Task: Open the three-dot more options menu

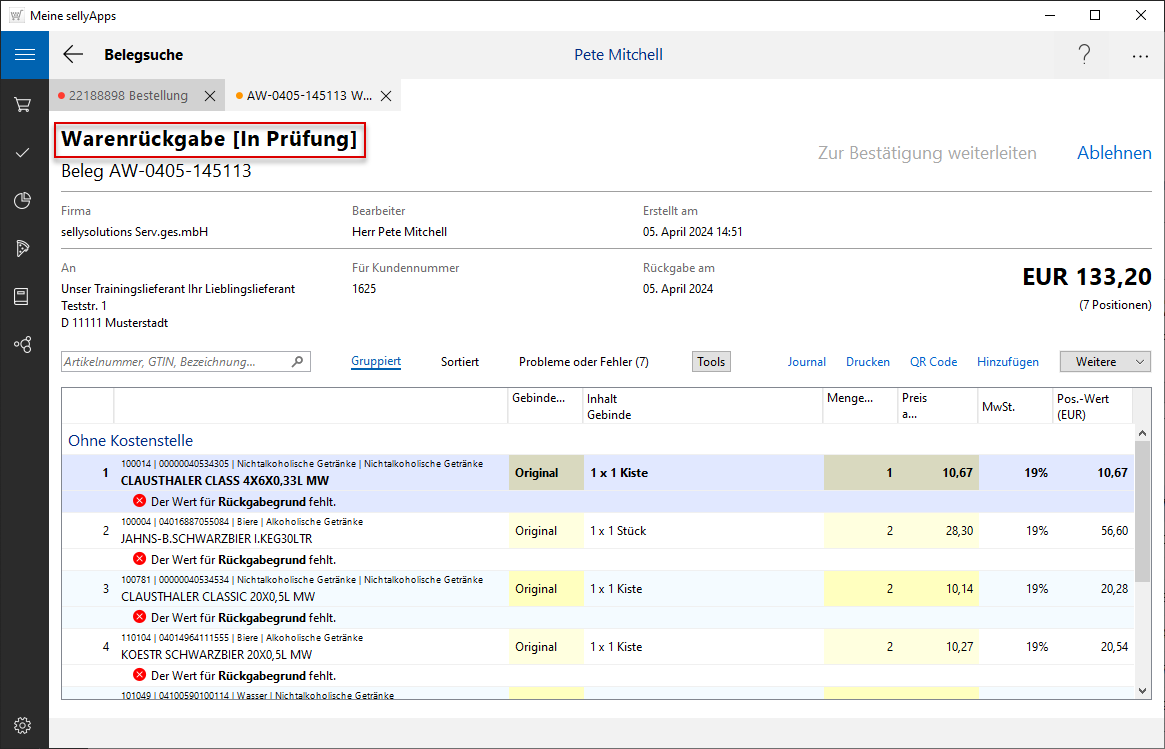Action: (1140, 56)
